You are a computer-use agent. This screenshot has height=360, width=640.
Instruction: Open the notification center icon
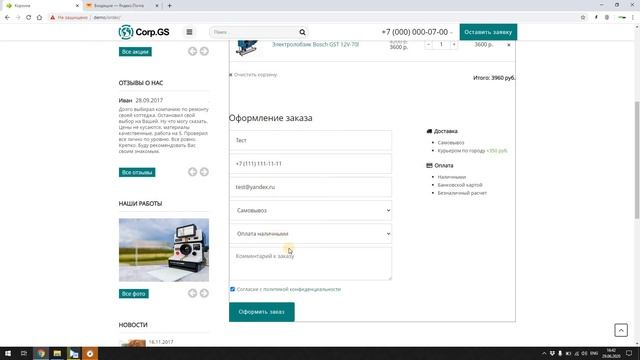click(x=629, y=353)
